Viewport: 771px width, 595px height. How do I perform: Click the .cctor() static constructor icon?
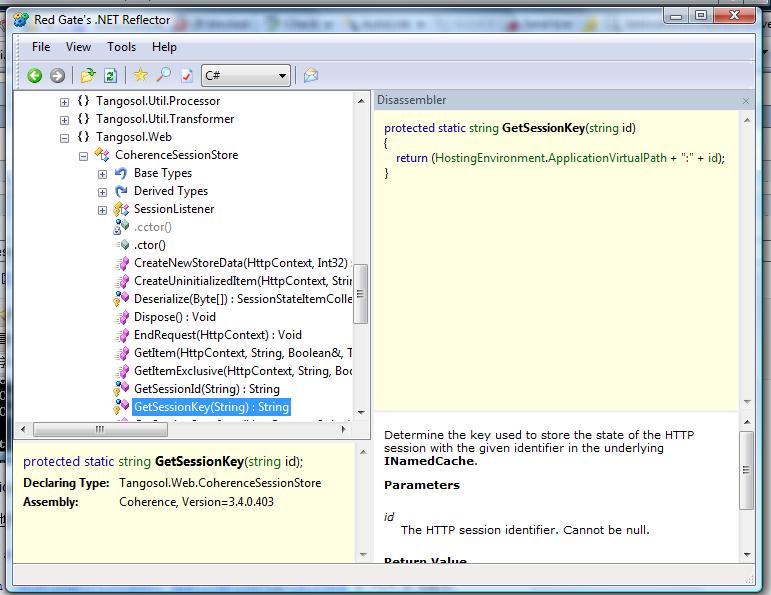(x=121, y=227)
